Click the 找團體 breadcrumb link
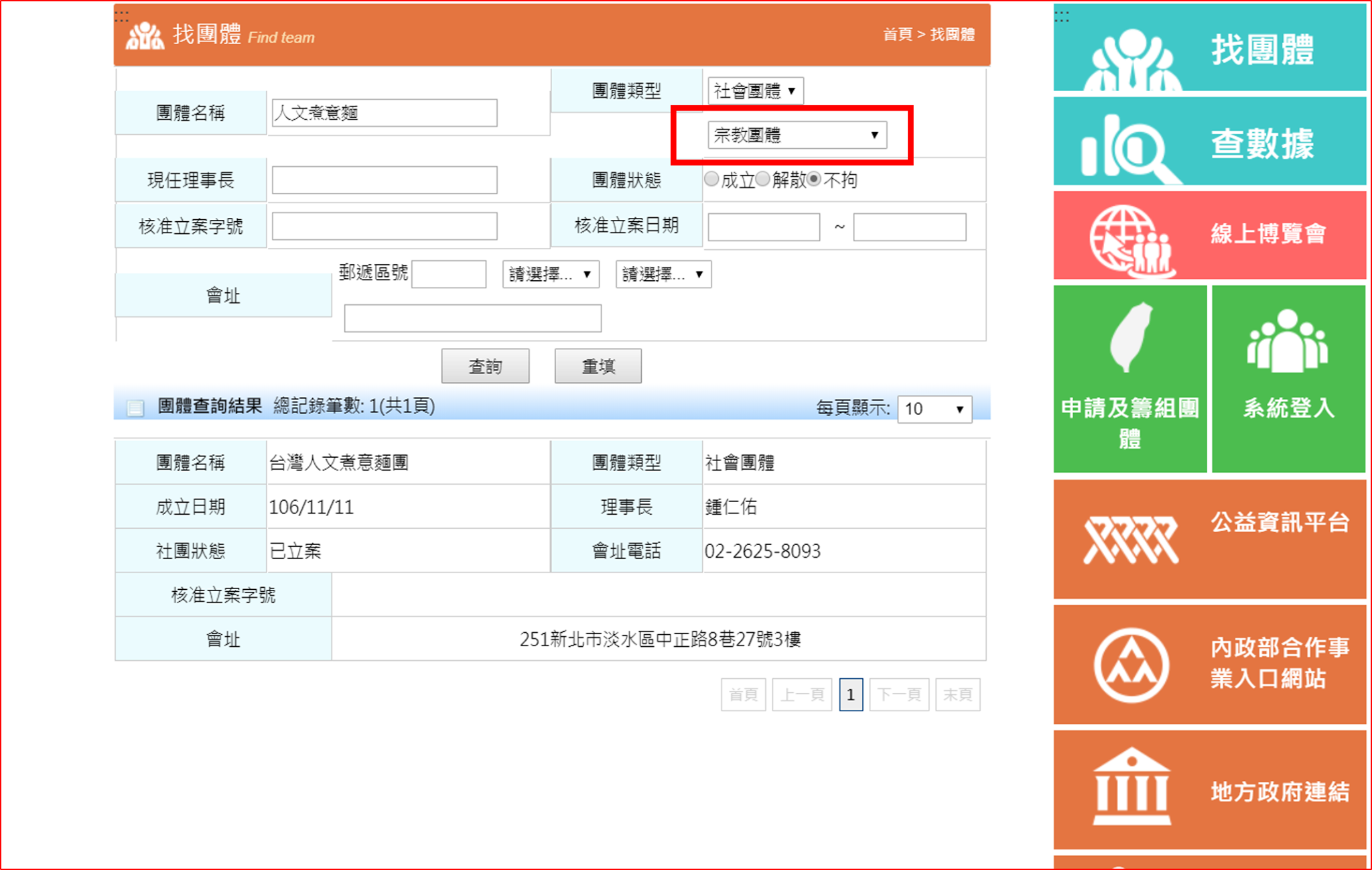Screen dimensions: 1372x870 (953, 34)
